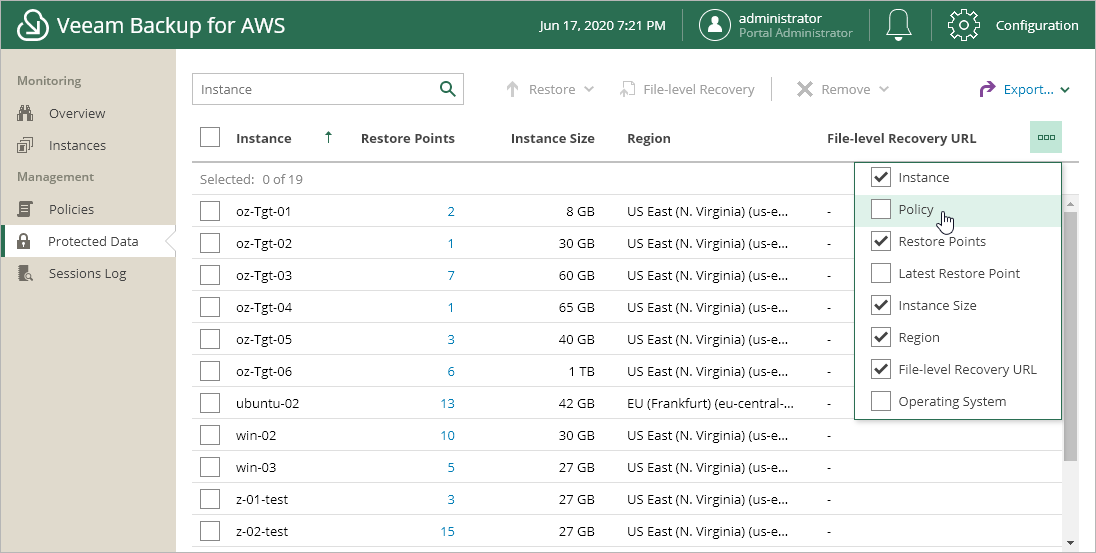This screenshot has width=1096, height=553.
Task: Click the win-03 instance name
Action: coord(256,467)
